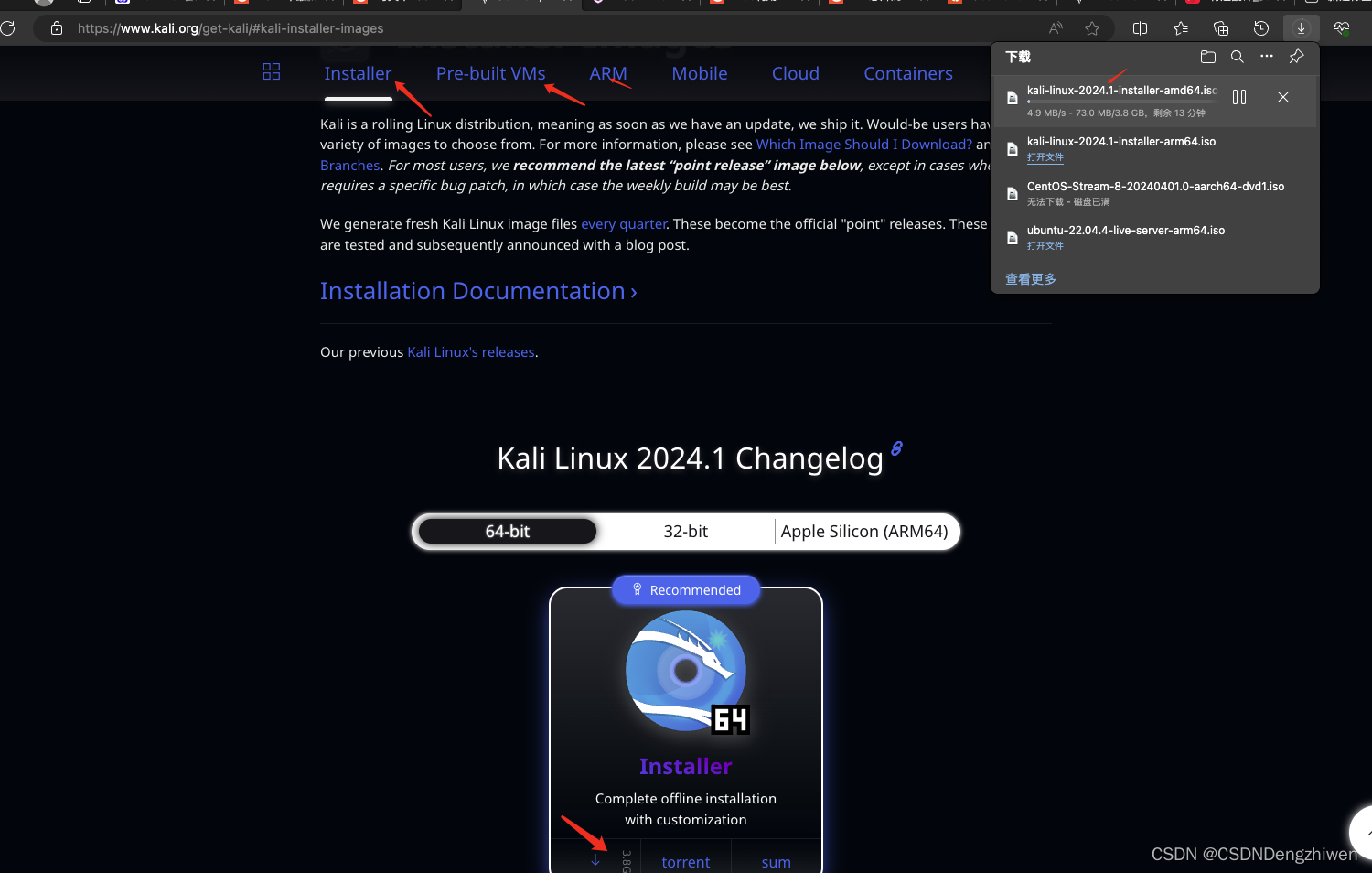Viewport: 1372px width, 873px height.
Task: Open browsing history in toolbar
Action: [x=1261, y=28]
